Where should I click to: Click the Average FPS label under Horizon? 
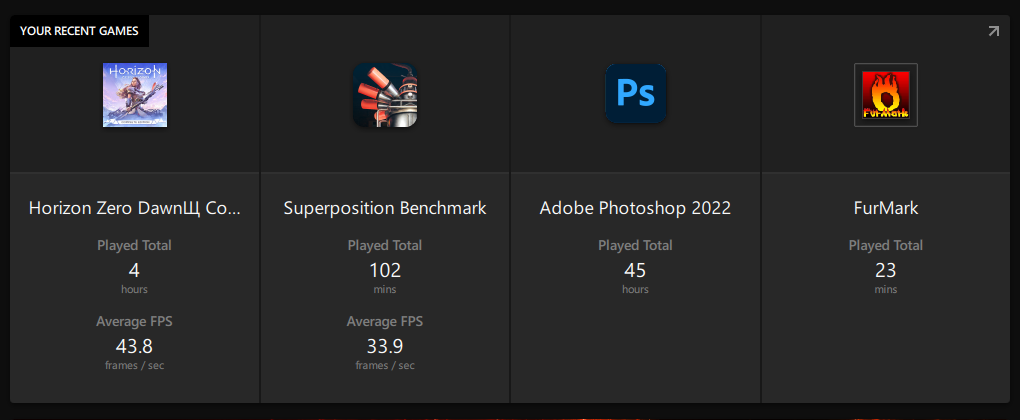pyautogui.click(x=135, y=321)
